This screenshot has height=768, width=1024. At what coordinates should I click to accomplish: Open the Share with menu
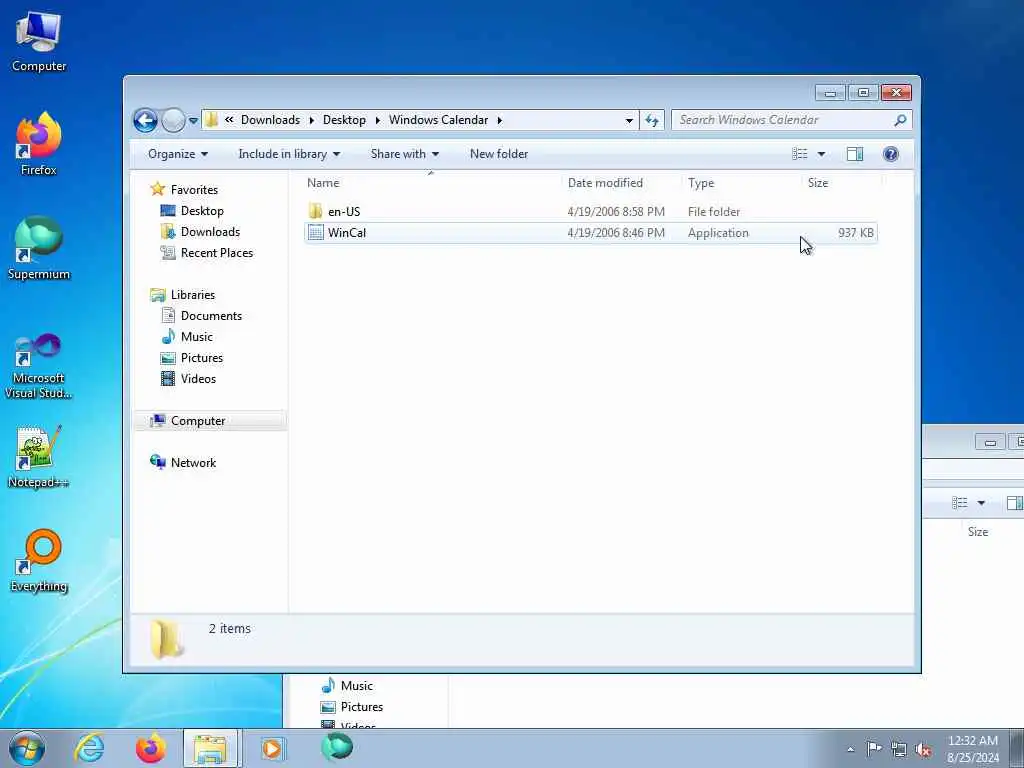pyautogui.click(x=404, y=154)
